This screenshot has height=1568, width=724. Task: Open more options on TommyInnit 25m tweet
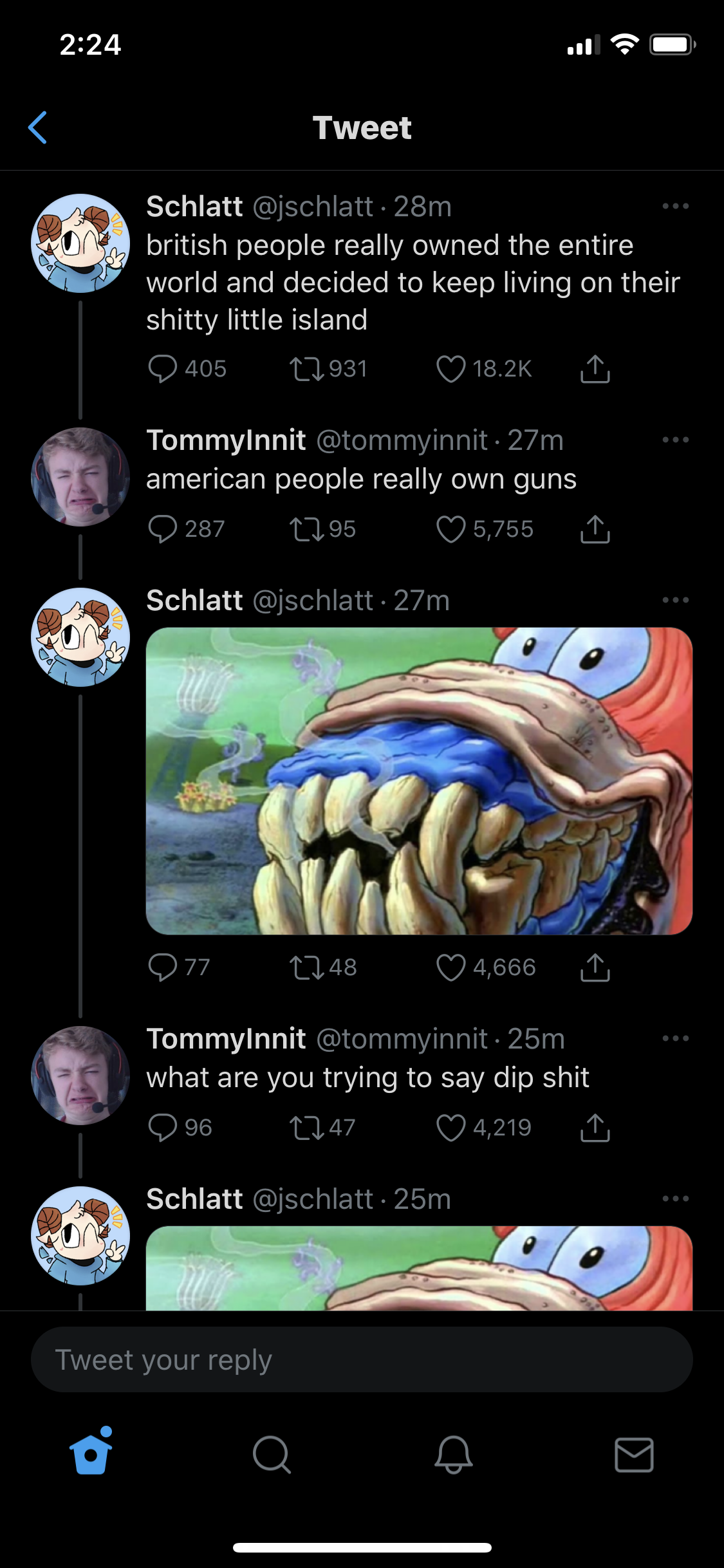(675, 1038)
